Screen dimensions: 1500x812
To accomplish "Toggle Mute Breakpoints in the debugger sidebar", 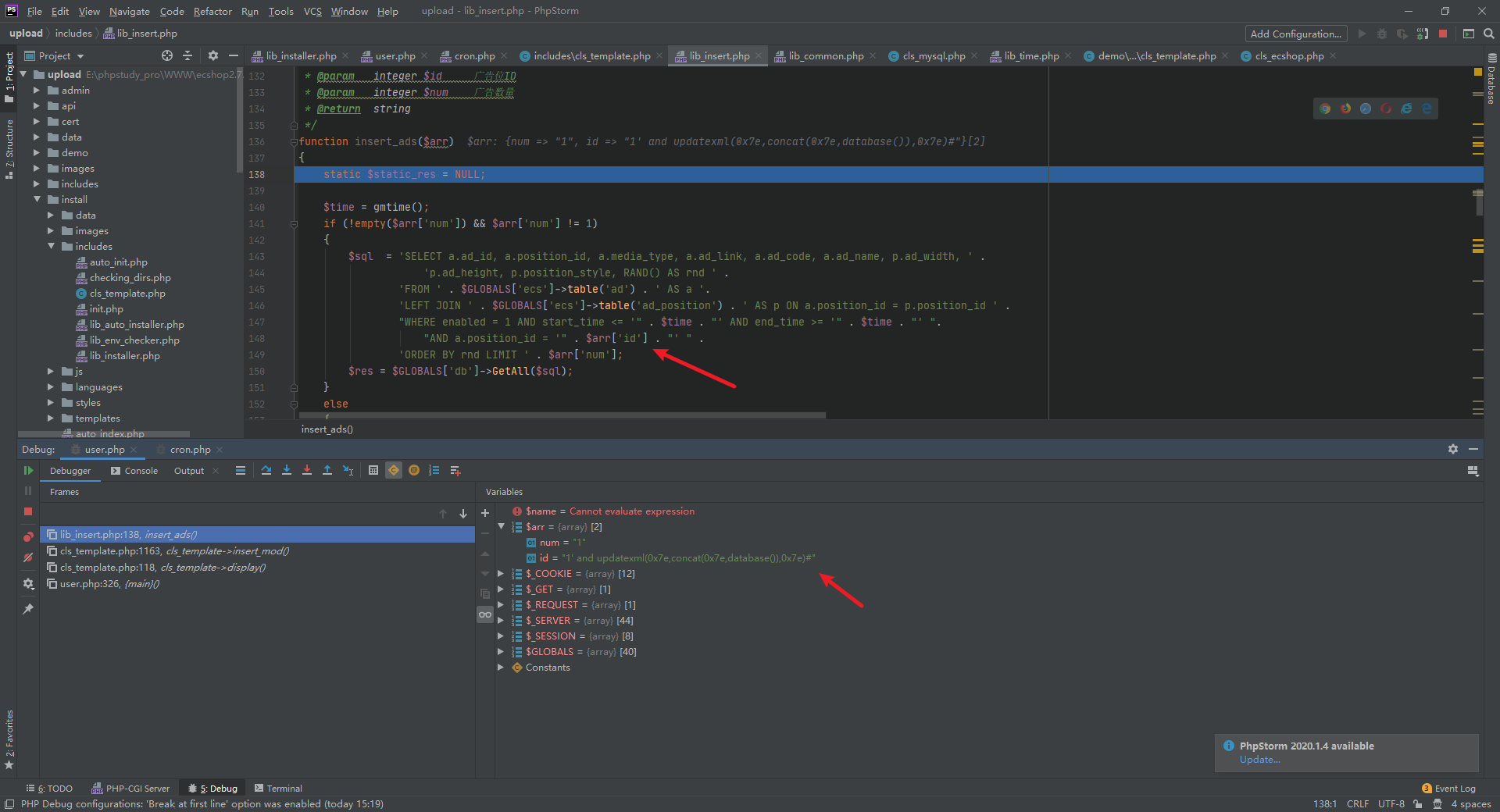I will [x=28, y=557].
